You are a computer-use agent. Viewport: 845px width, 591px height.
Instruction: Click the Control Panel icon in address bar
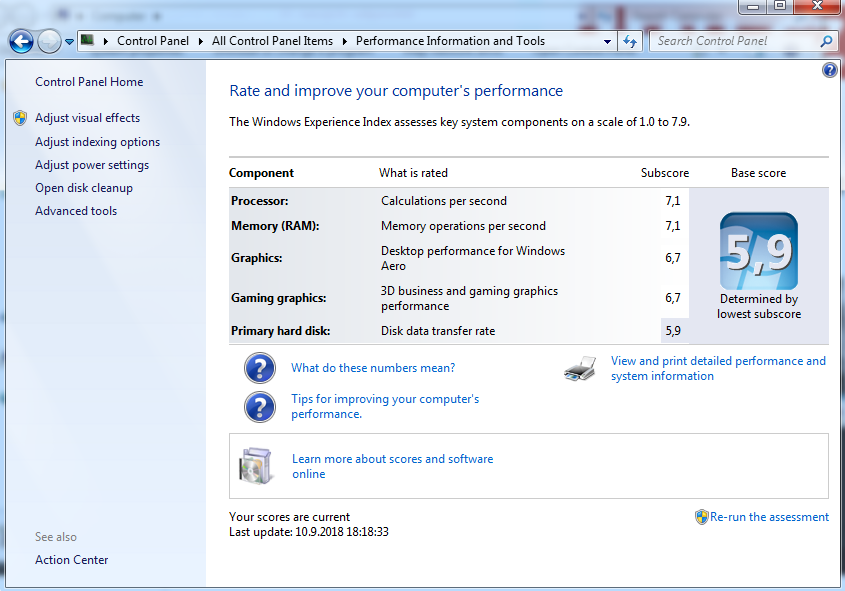(87, 40)
